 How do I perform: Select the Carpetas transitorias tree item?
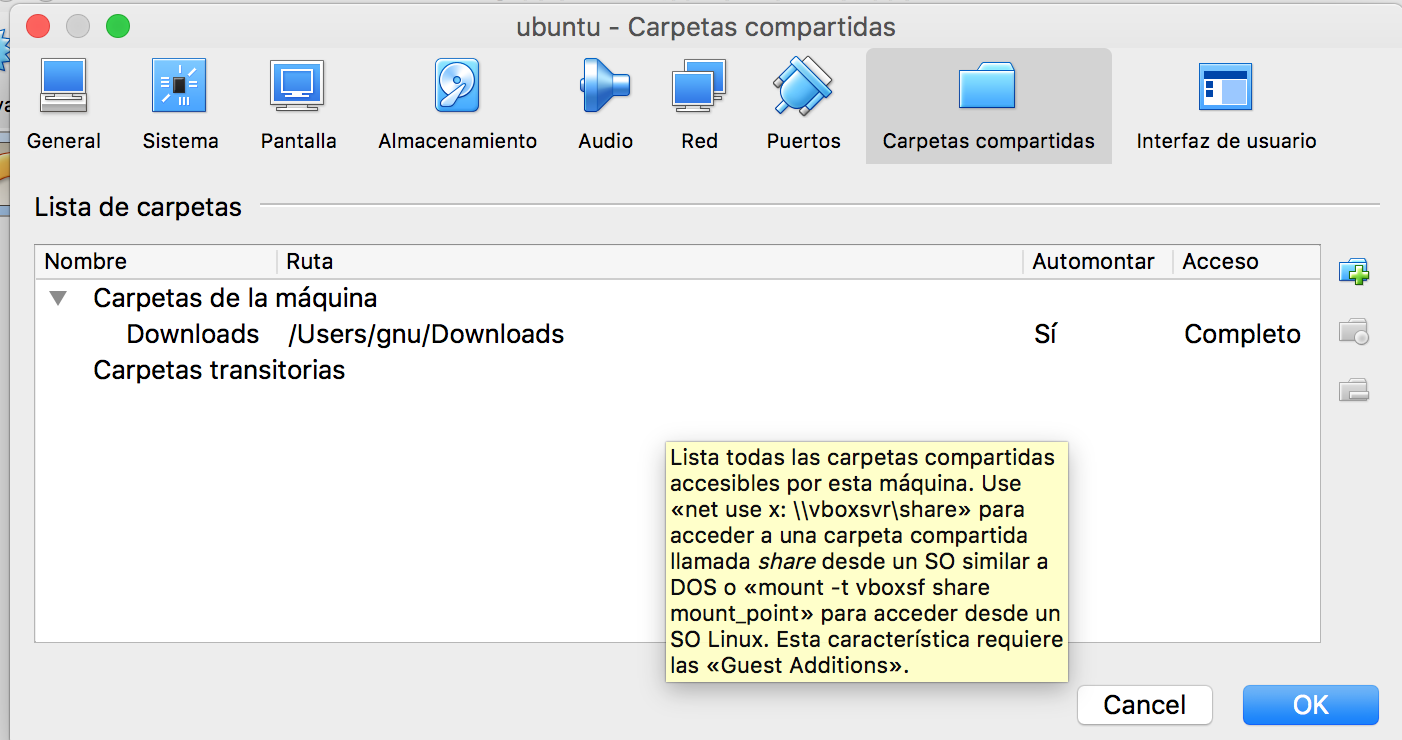219,370
